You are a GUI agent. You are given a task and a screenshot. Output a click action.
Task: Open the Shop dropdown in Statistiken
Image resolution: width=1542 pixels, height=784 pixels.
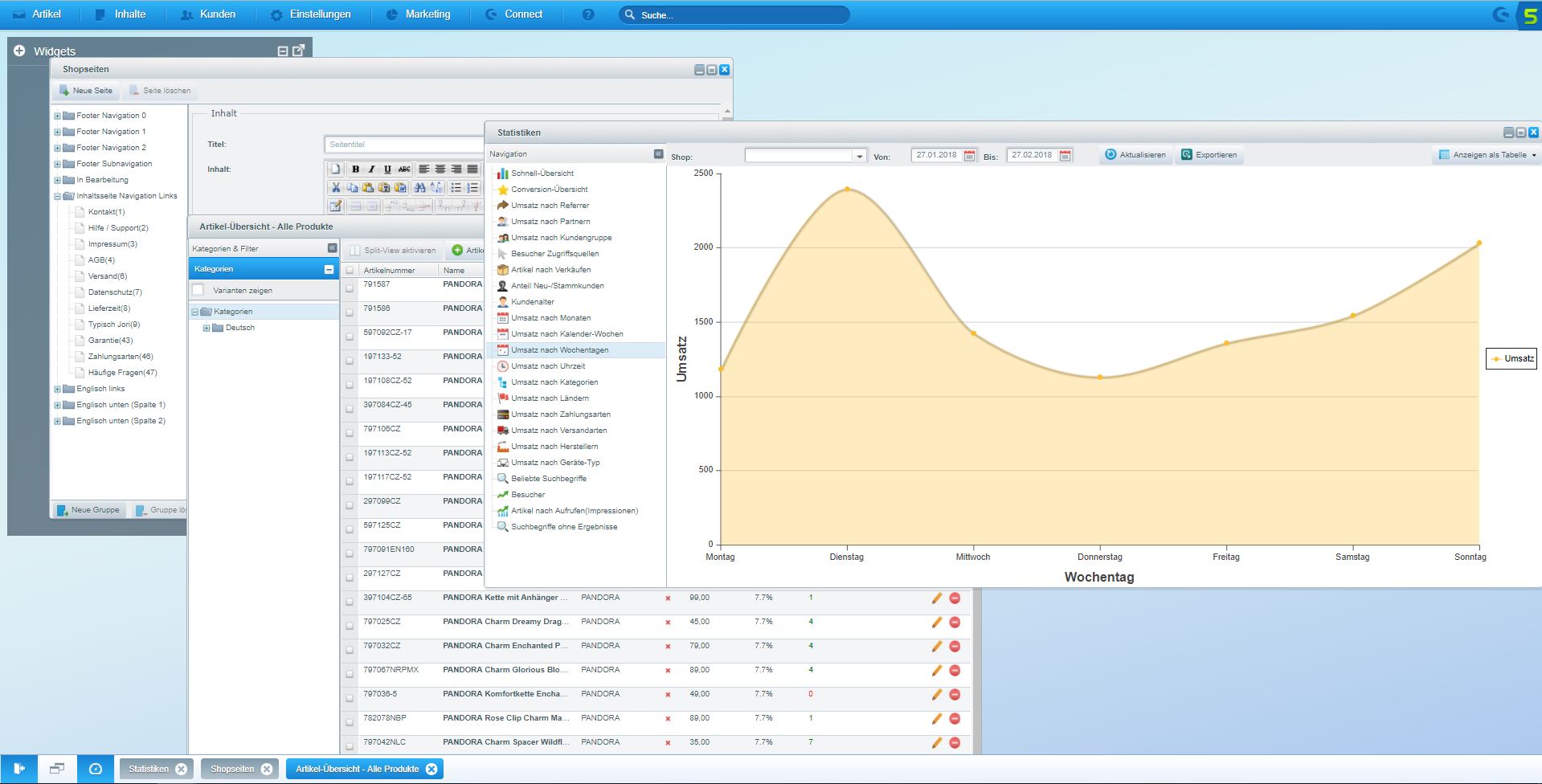pos(859,156)
